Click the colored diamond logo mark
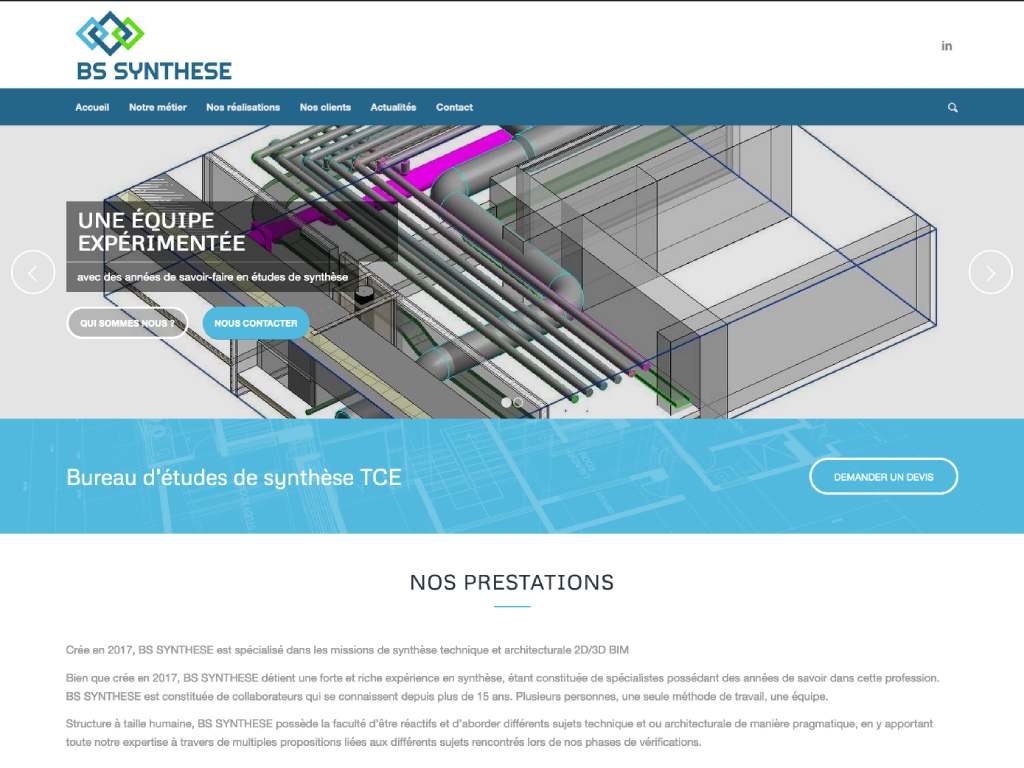 click(x=110, y=32)
